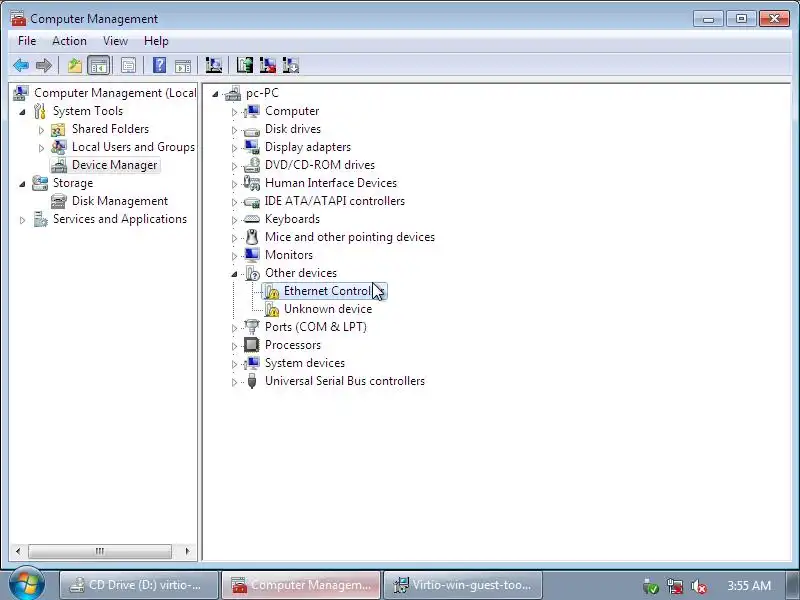Select Device Manager in left tree
Image resolution: width=800 pixels, height=600 pixels.
click(114, 165)
